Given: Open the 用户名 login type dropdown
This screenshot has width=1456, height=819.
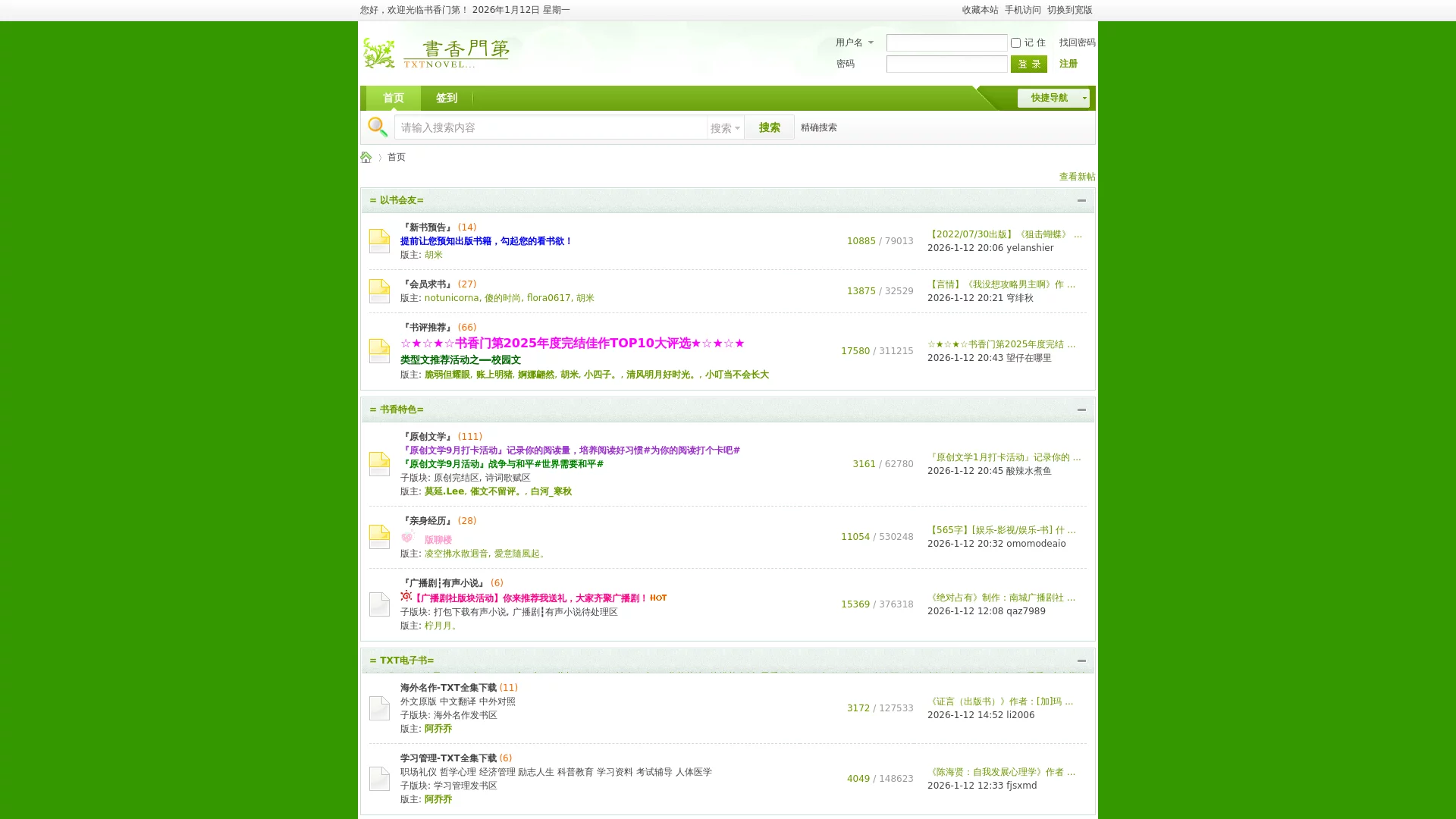Looking at the screenshot, I should (x=855, y=42).
